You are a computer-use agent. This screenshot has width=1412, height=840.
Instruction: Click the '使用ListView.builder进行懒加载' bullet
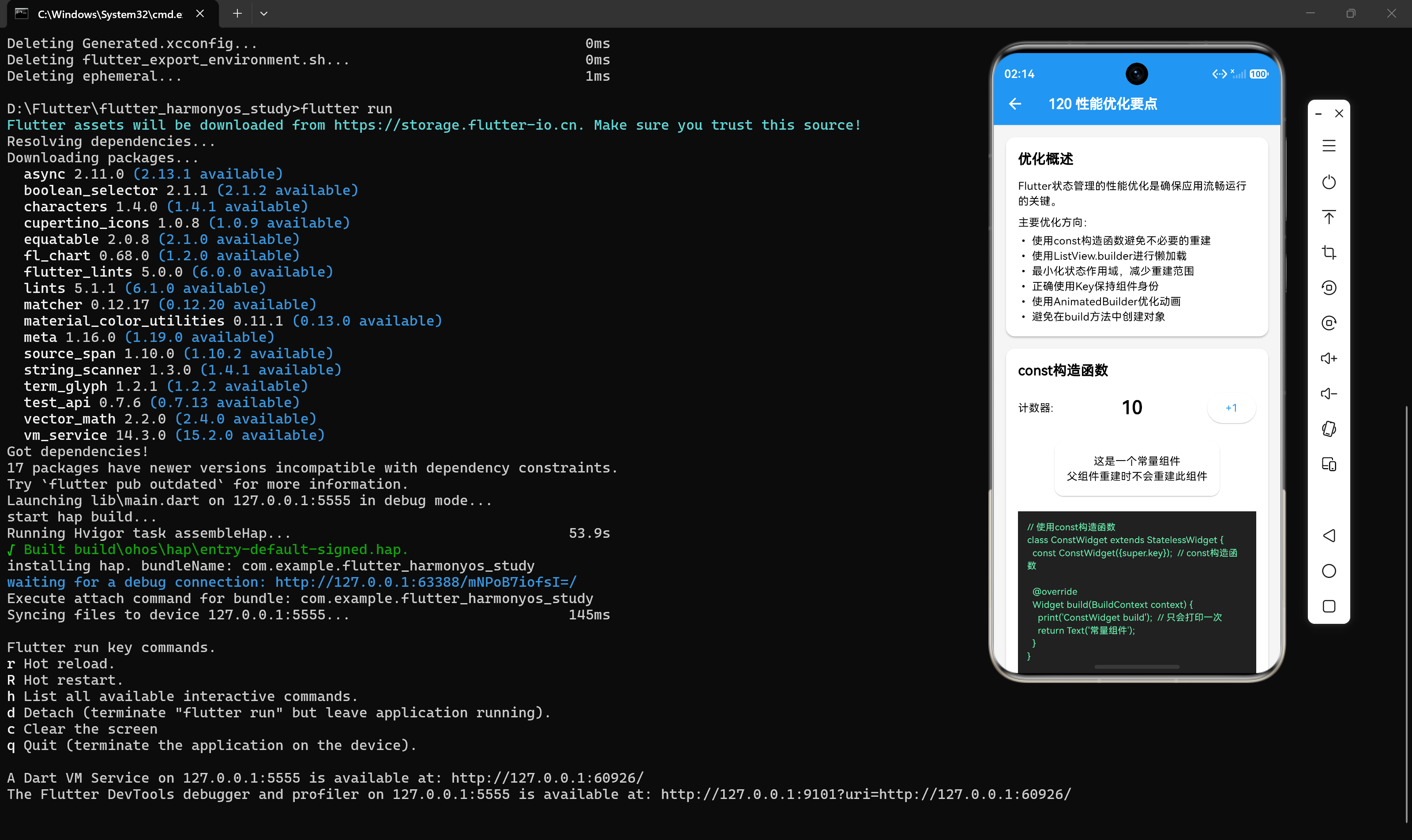1109,256
